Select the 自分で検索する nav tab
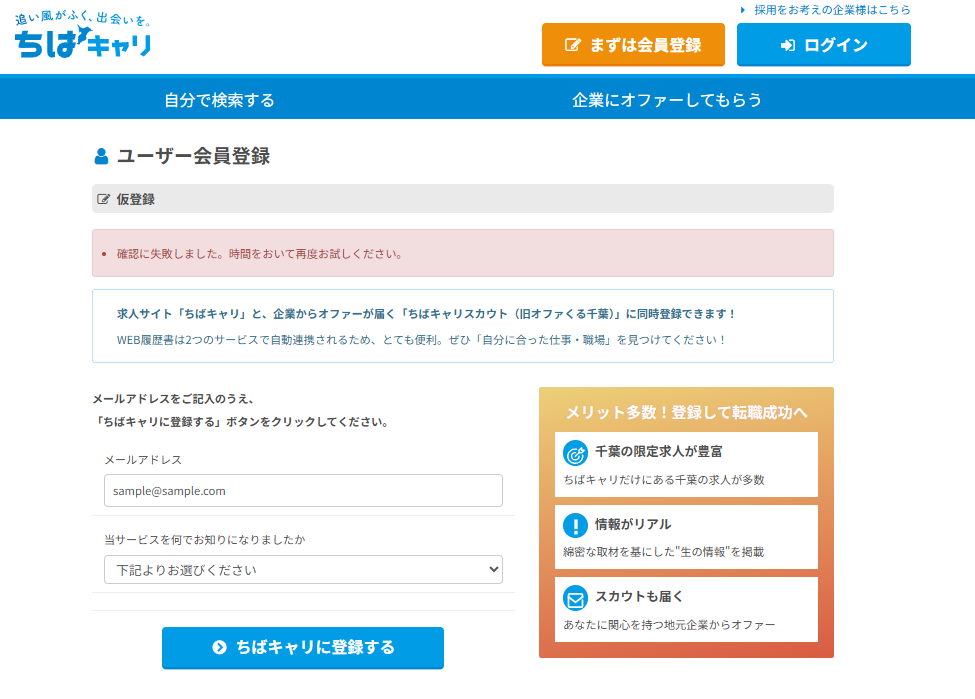The image size is (975, 699). [219, 100]
